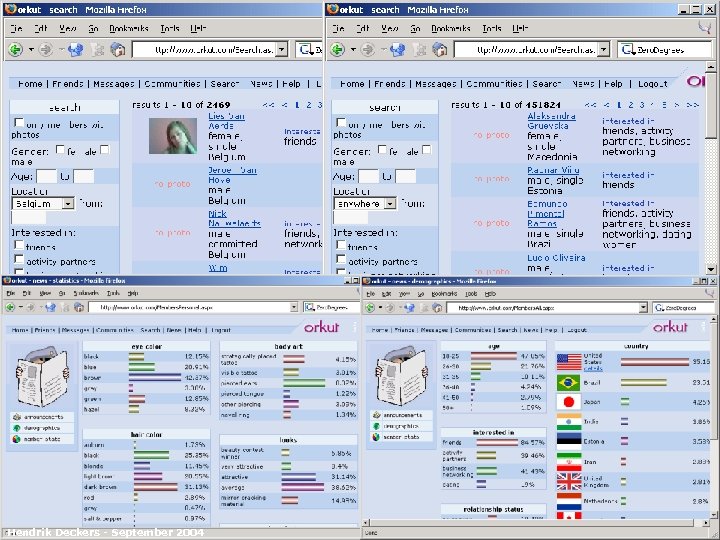720x540 pixels.
Task: Reload the page in top-left search window
Action: [x=75, y=49]
